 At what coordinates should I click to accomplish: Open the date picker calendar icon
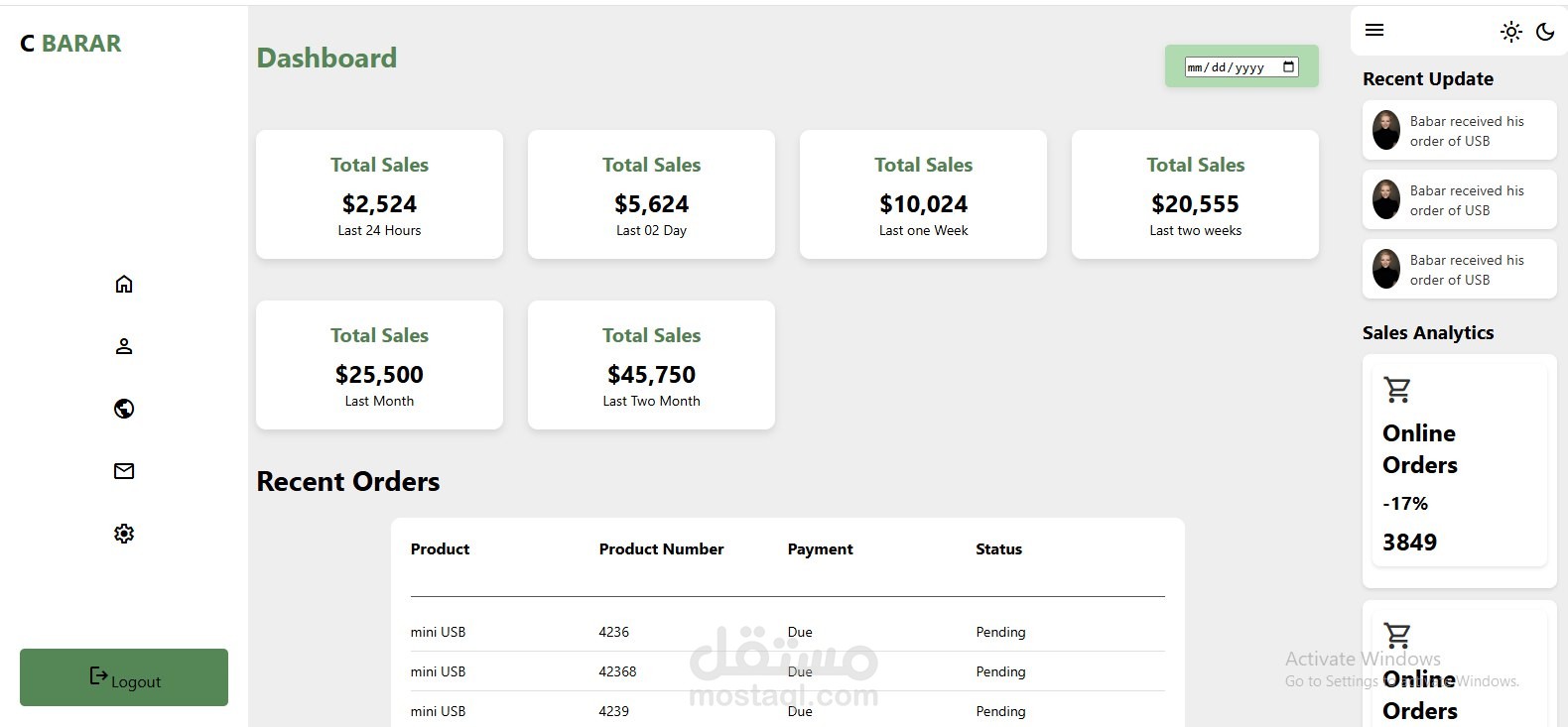(x=1289, y=66)
